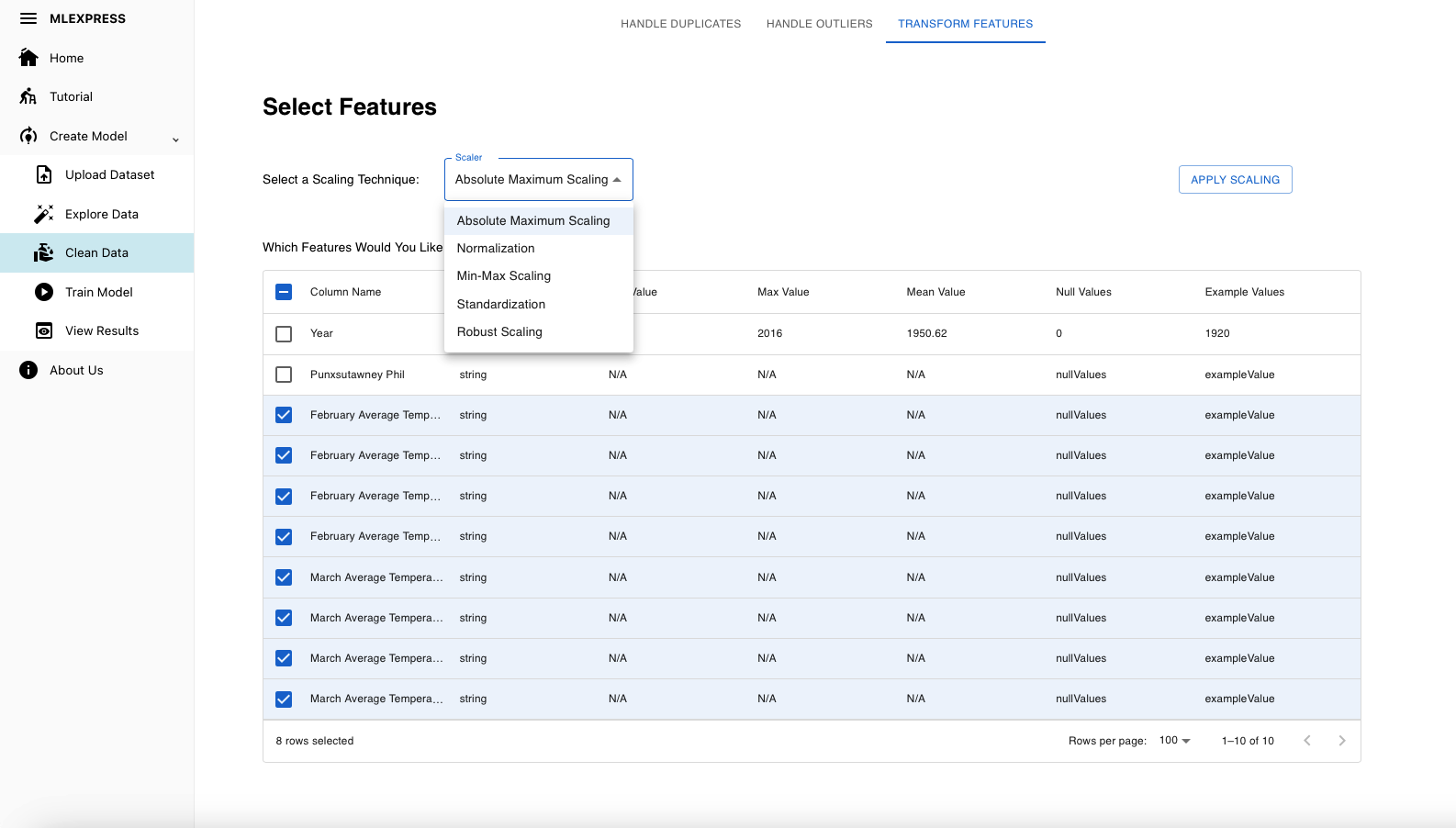The image size is (1456, 828).
Task: Open Tutorial from the sidebar
Action: (72, 96)
